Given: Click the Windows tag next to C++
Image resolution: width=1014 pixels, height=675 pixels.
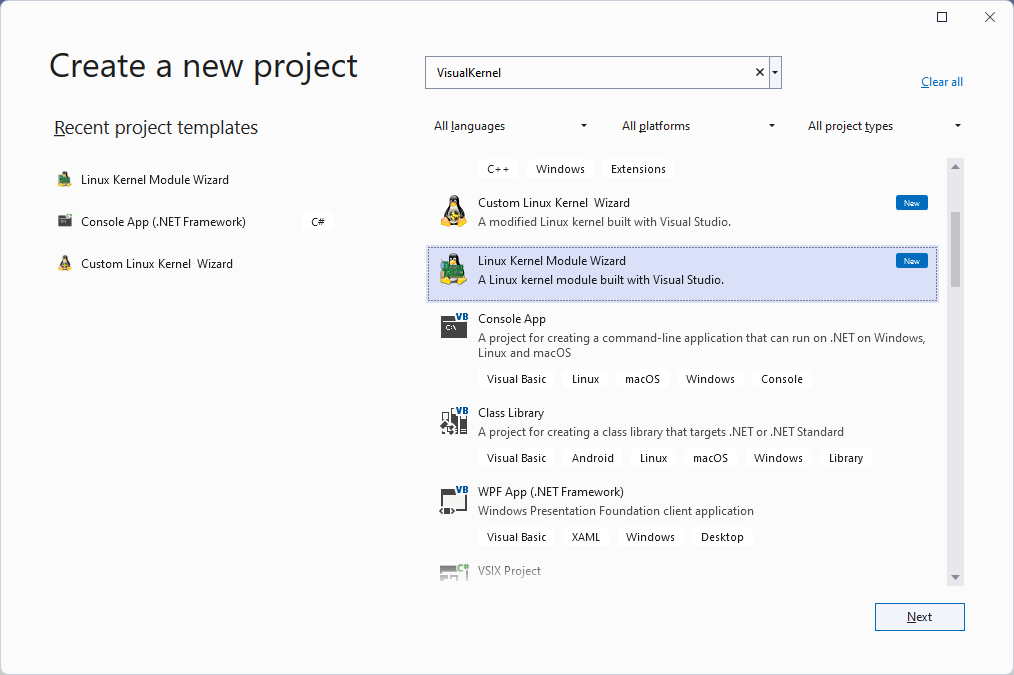Looking at the screenshot, I should click(x=560, y=169).
